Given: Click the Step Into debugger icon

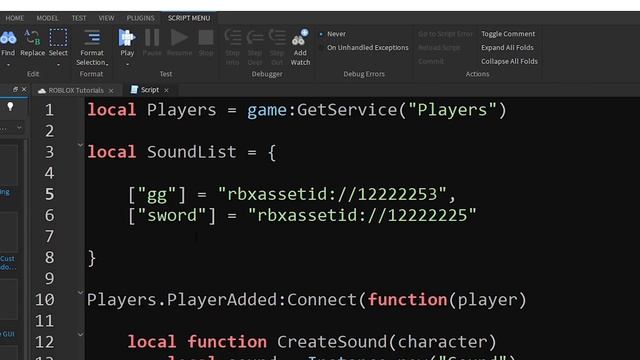Looking at the screenshot, I should [x=233, y=38].
